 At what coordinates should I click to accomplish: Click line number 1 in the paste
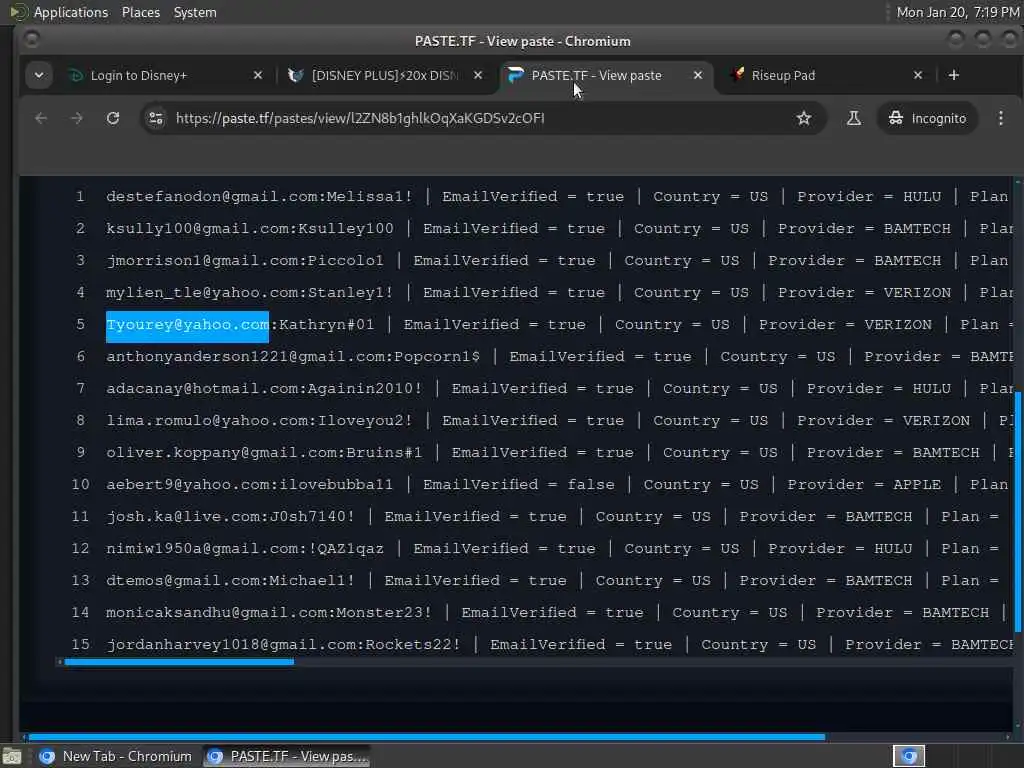(x=80, y=197)
